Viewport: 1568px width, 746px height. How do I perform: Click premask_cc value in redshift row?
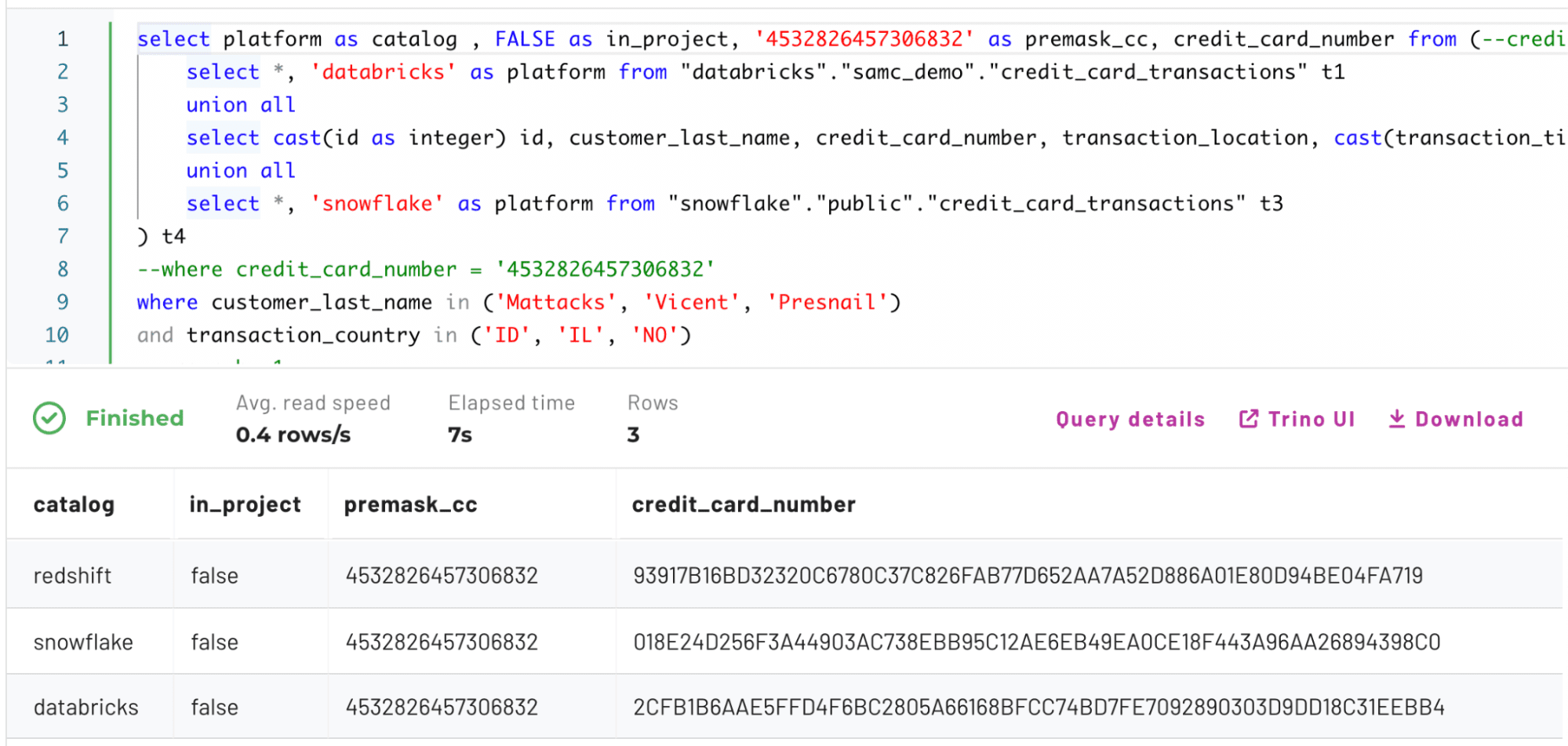pos(442,575)
